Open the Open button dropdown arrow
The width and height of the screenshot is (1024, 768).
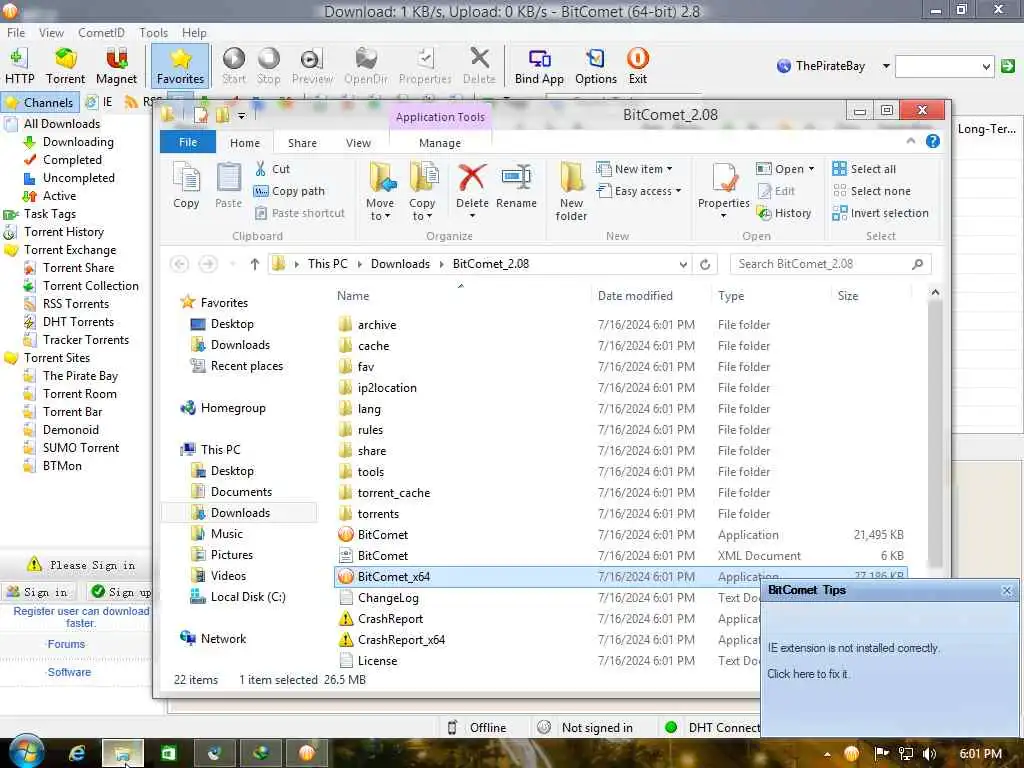(x=811, y=169)
